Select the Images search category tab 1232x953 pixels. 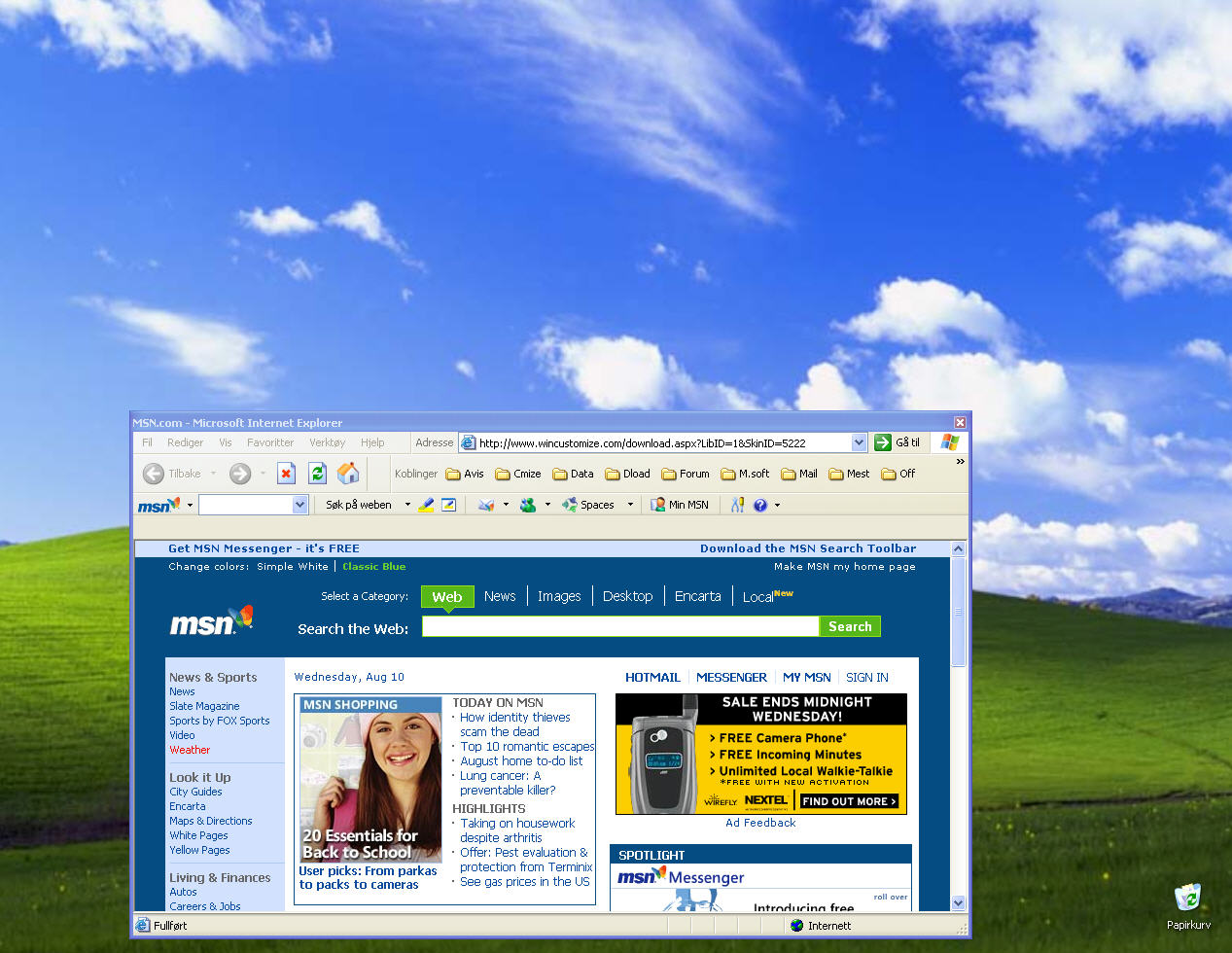click(559, 596)
